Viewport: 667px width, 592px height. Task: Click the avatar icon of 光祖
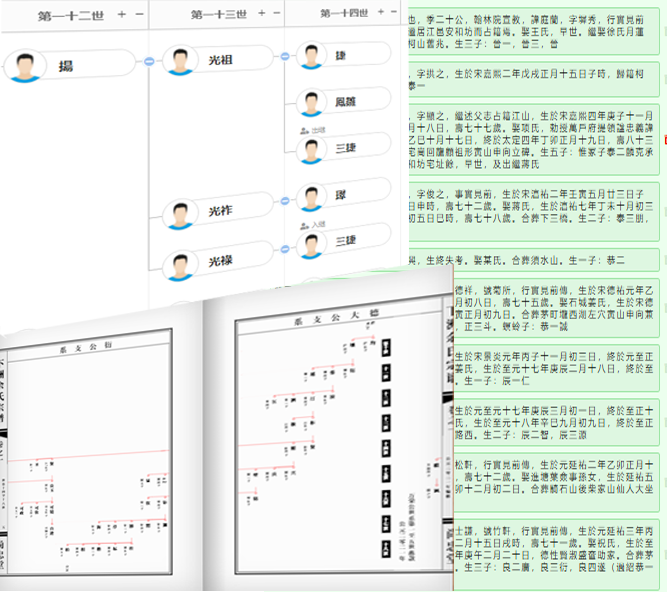pos(180,60)
